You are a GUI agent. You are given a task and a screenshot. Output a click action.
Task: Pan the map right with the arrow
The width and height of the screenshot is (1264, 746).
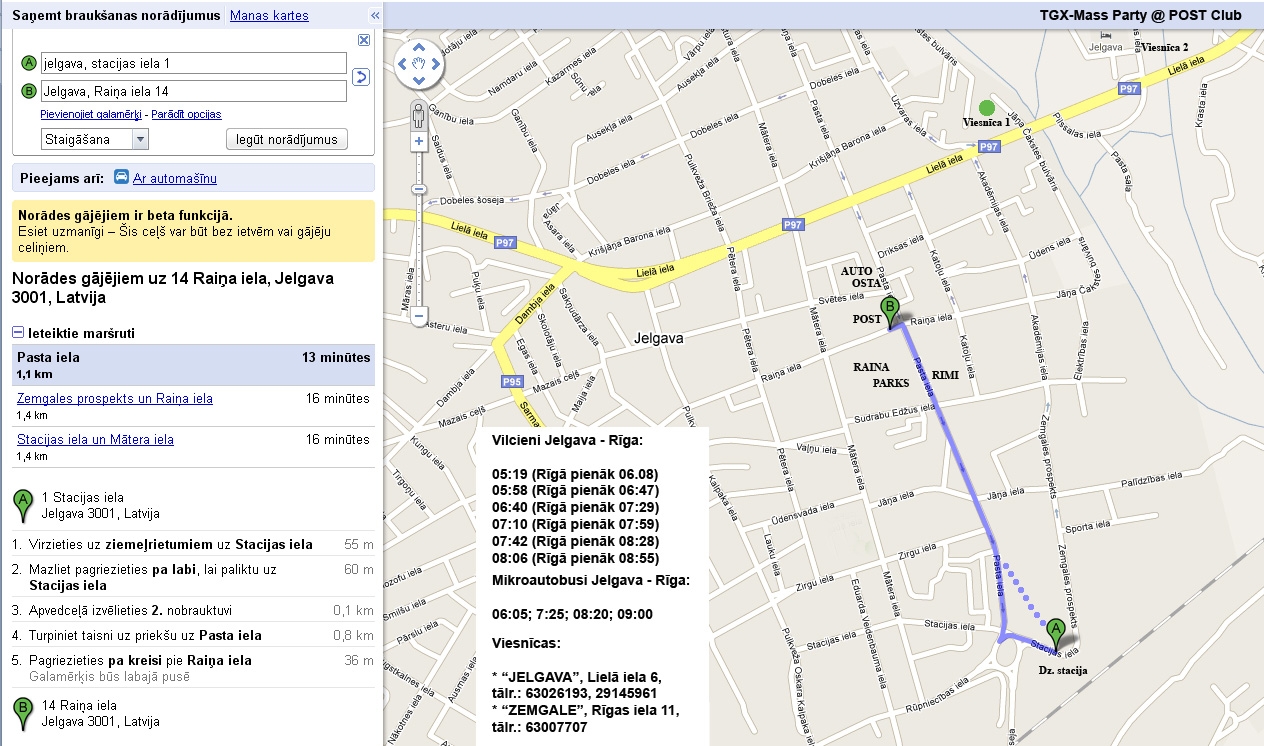pos(436,64)
